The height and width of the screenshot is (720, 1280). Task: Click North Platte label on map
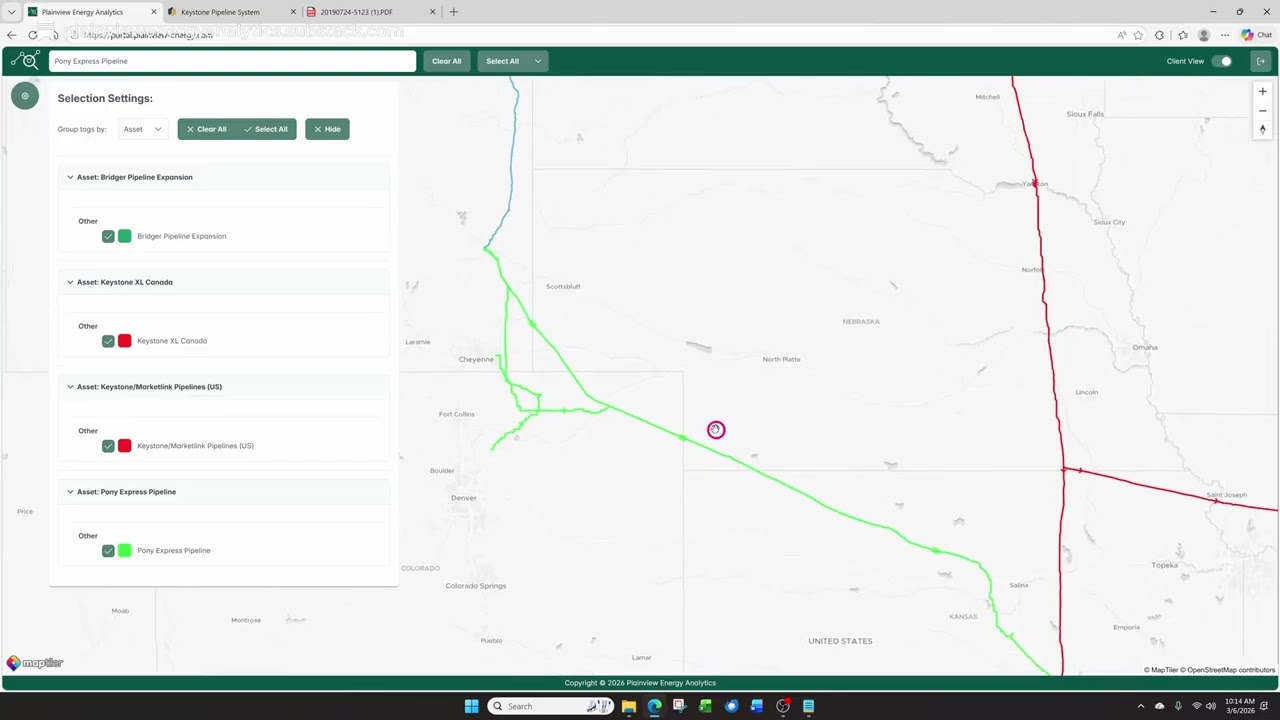click(781, 359)
